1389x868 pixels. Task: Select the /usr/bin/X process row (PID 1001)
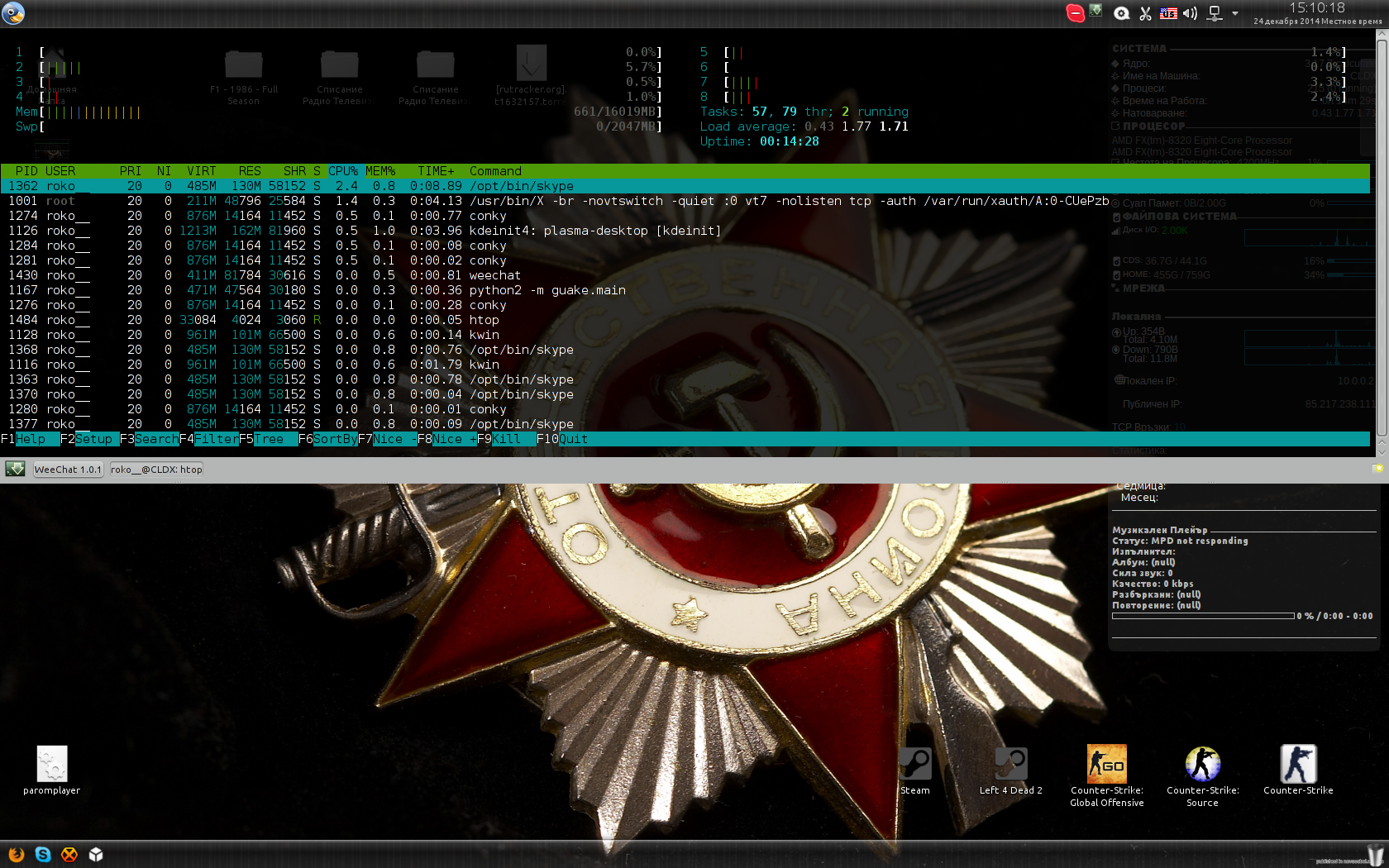click(685, 201)
